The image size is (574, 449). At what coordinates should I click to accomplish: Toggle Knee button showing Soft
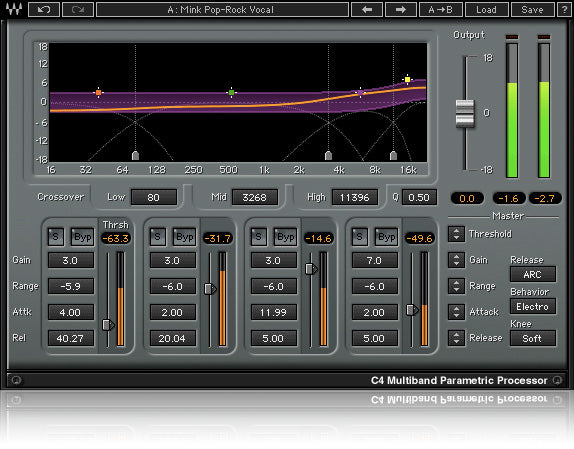[533, 338]
